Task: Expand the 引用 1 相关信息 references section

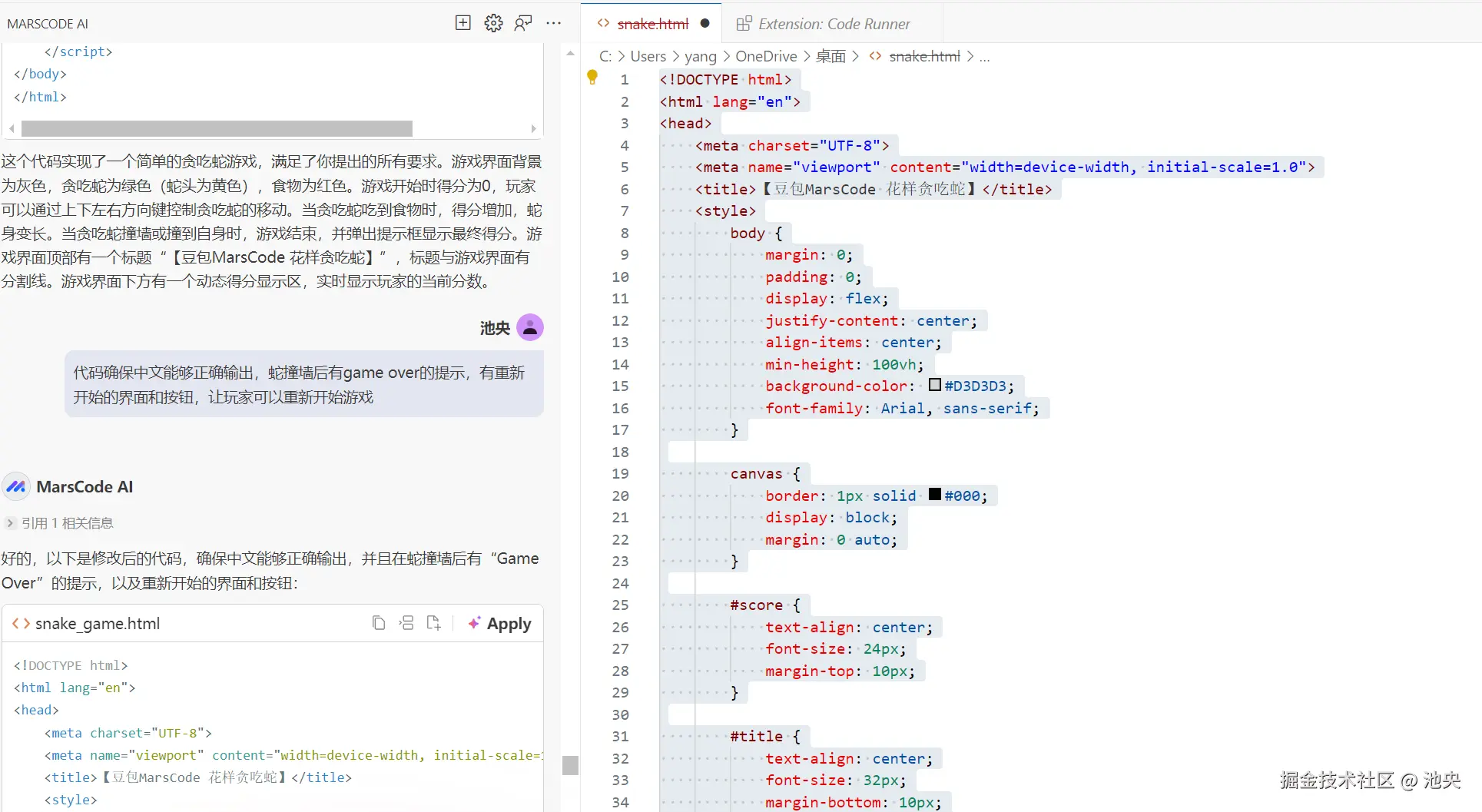Action: pos(60,523)
